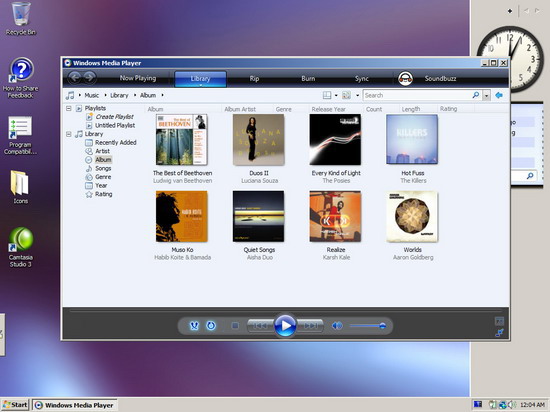
Task: Collapse the Playlists tree node
Action: (69, 108)
